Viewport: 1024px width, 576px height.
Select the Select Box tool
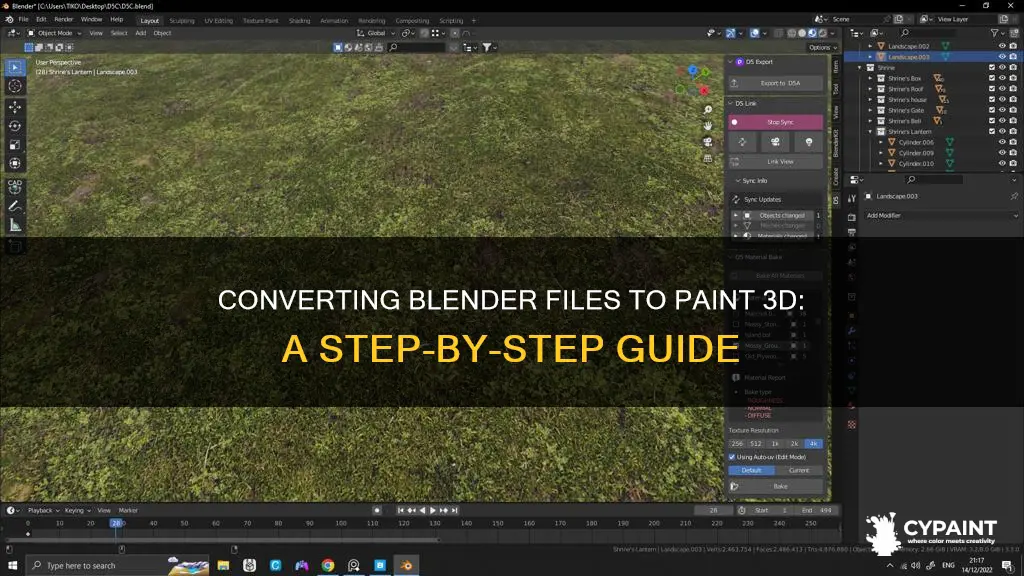[x=15, y=67]
